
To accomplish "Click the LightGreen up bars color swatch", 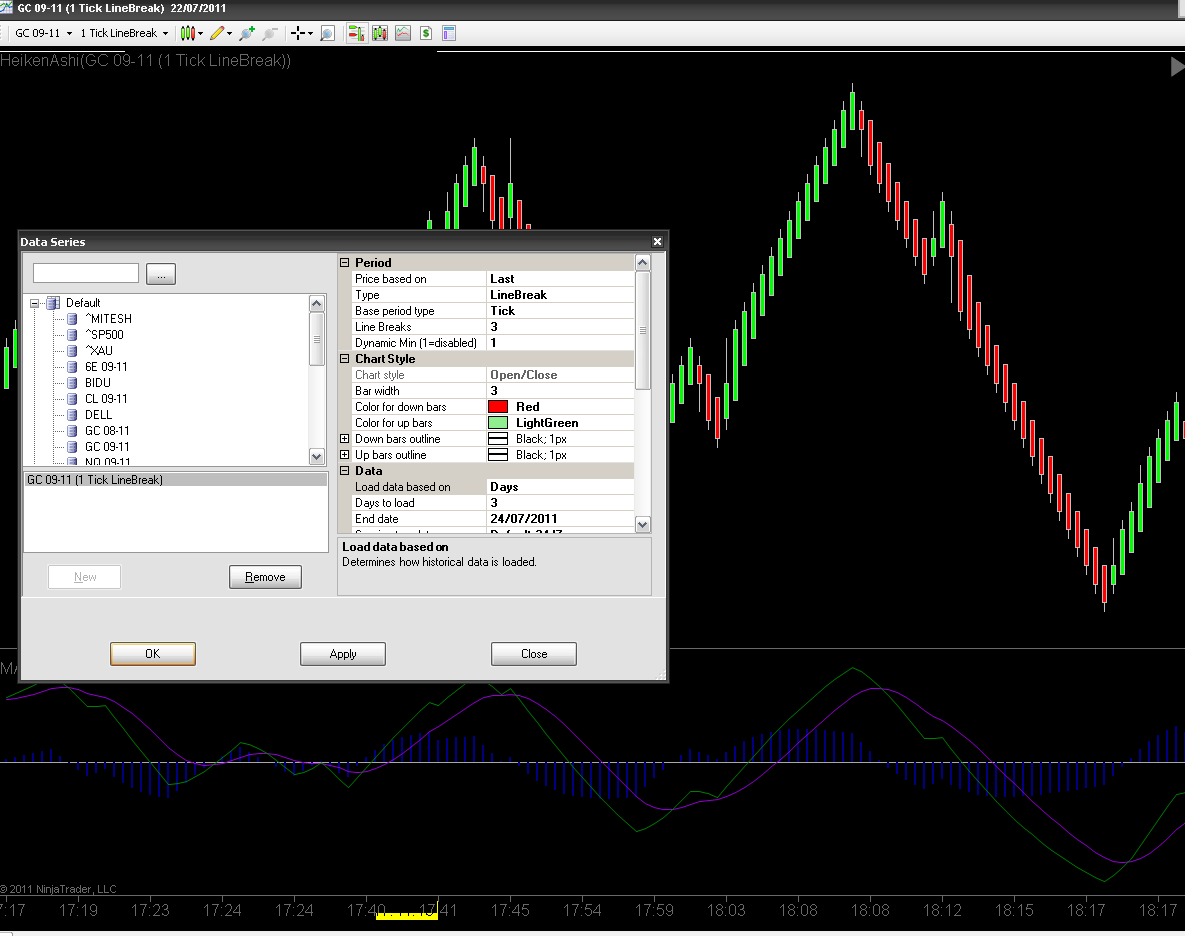I will [x=498, y=422].
